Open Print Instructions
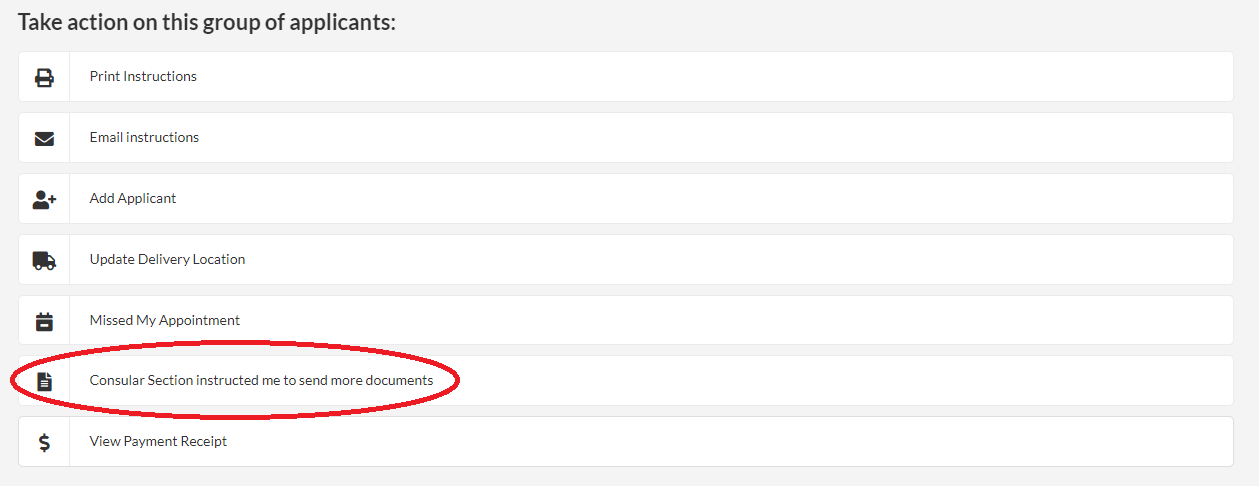 click(143, 76)
